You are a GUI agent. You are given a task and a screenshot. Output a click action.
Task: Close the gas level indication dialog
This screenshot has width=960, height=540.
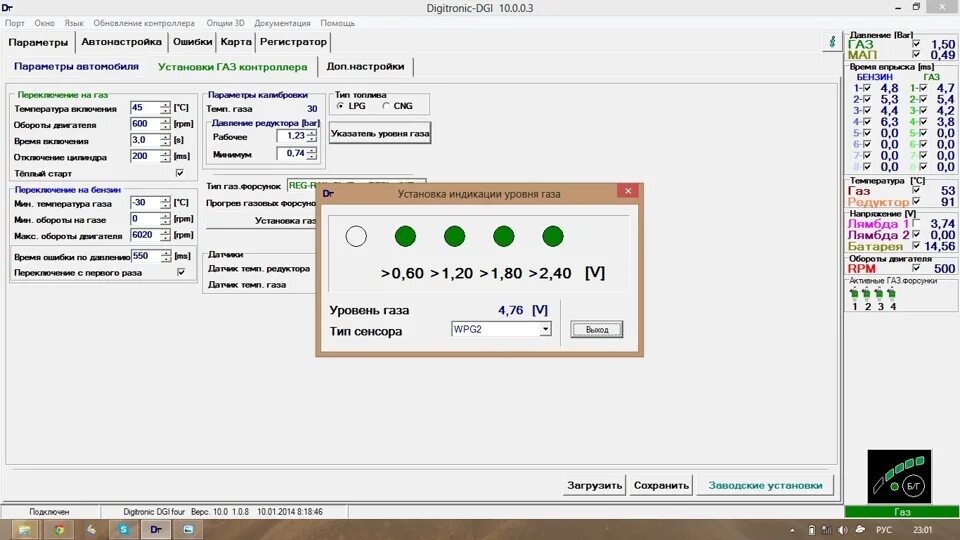[x=628, y=191]
